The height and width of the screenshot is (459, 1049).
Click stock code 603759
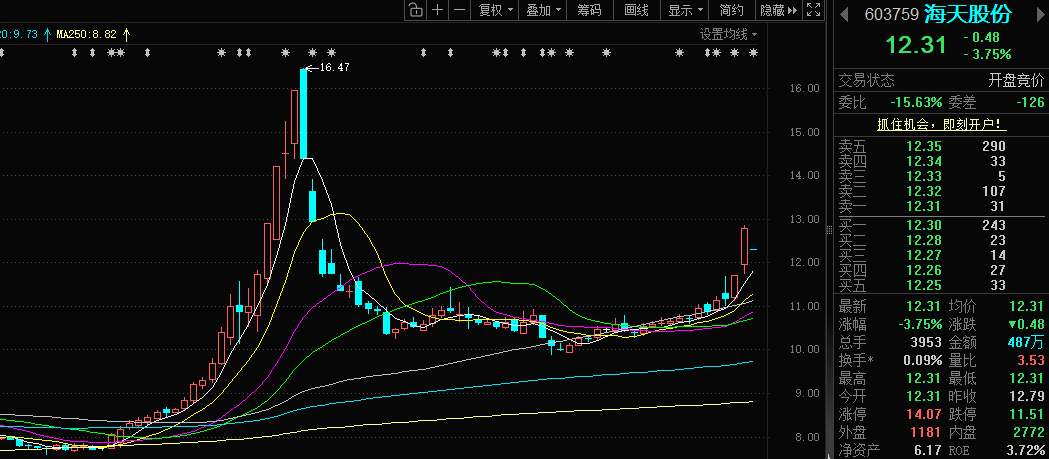click(x=892, y=14)
